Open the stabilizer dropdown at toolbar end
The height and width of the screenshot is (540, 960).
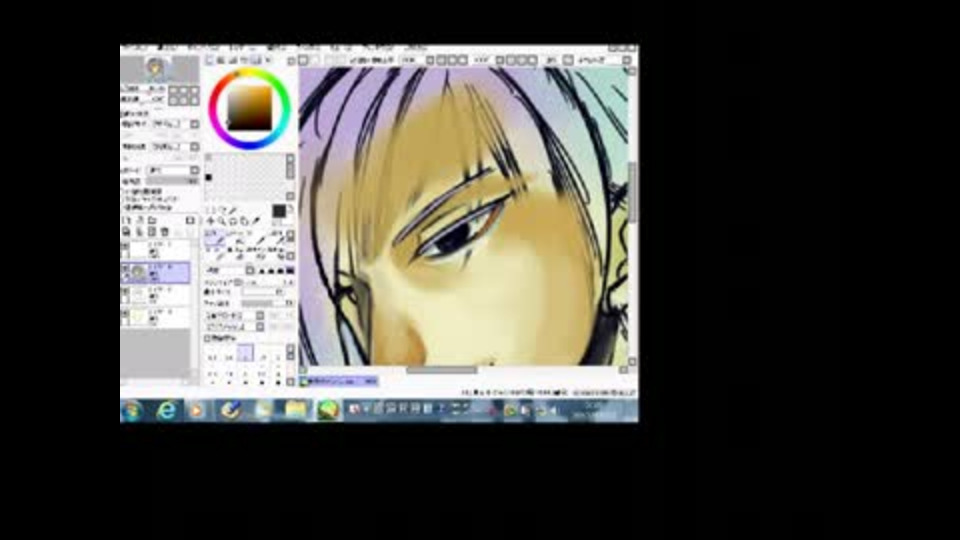[x=626, y=60]
